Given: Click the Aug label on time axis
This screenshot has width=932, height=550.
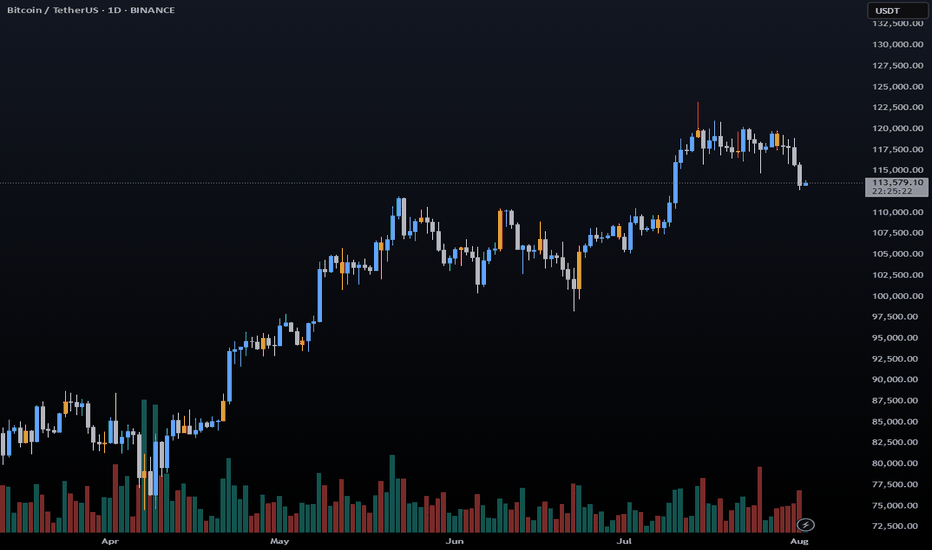Looking at the screenshot, I should click(799, 541).
